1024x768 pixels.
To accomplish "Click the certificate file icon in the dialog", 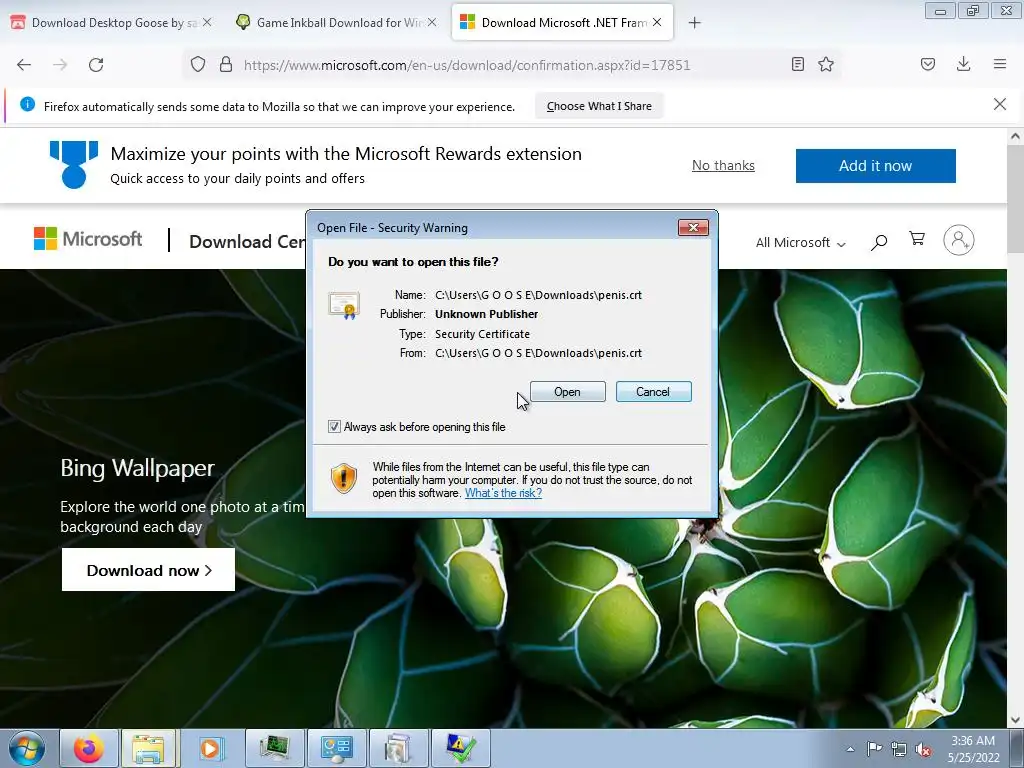I will tap(344, 306).
